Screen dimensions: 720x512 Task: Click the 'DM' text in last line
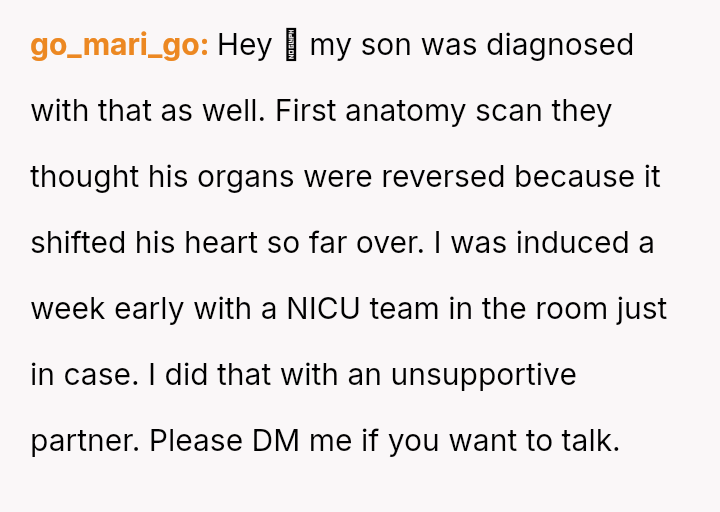(275, 441)
